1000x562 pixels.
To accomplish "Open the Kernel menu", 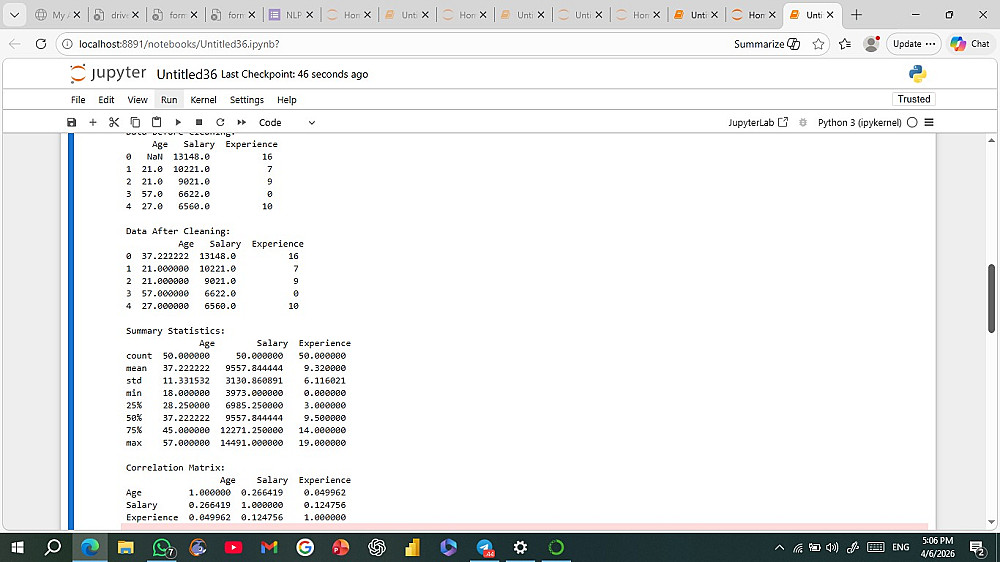I will (203, 100).
